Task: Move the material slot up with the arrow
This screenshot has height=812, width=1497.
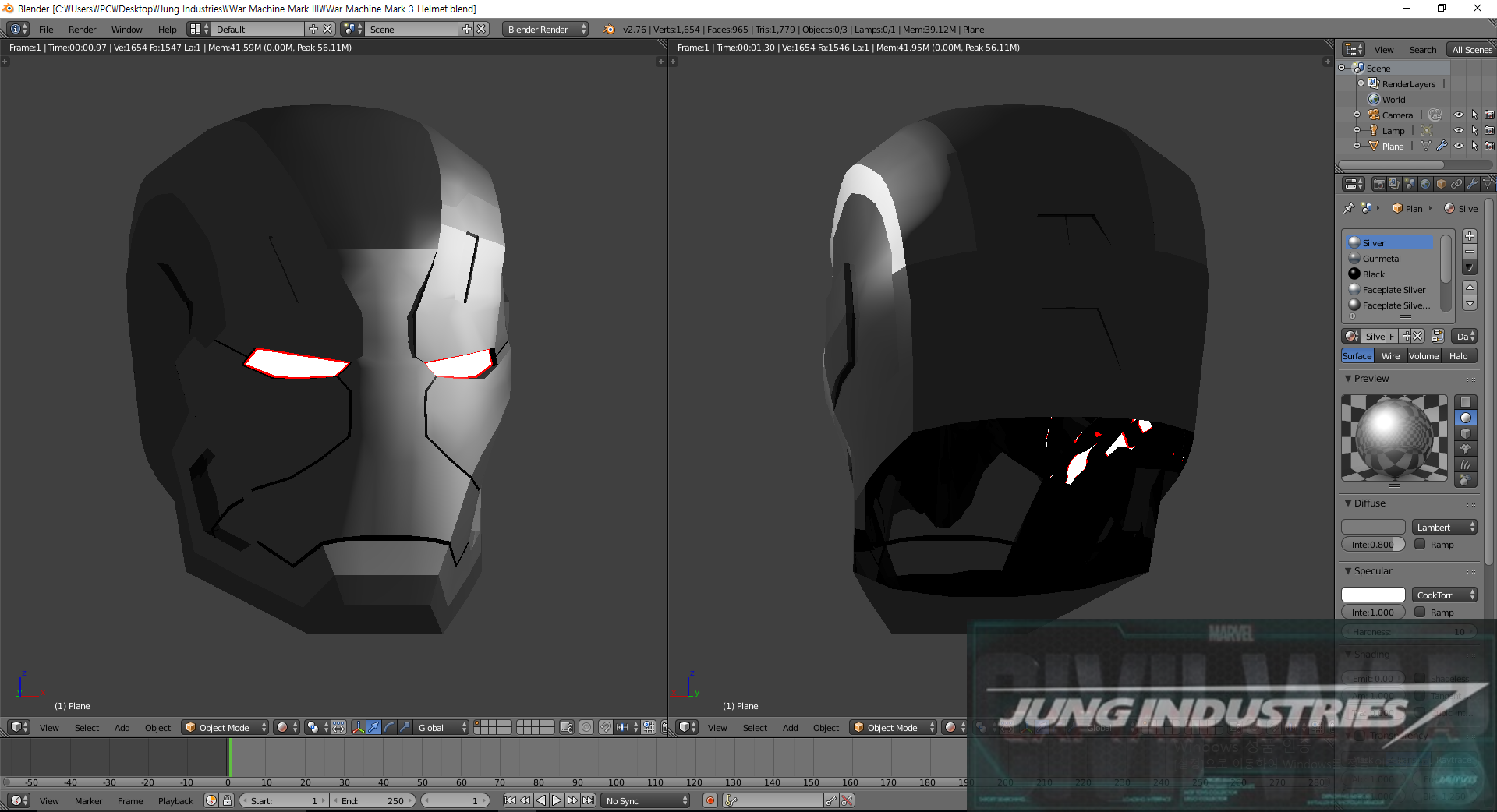Action: (x=1470, y=288)
